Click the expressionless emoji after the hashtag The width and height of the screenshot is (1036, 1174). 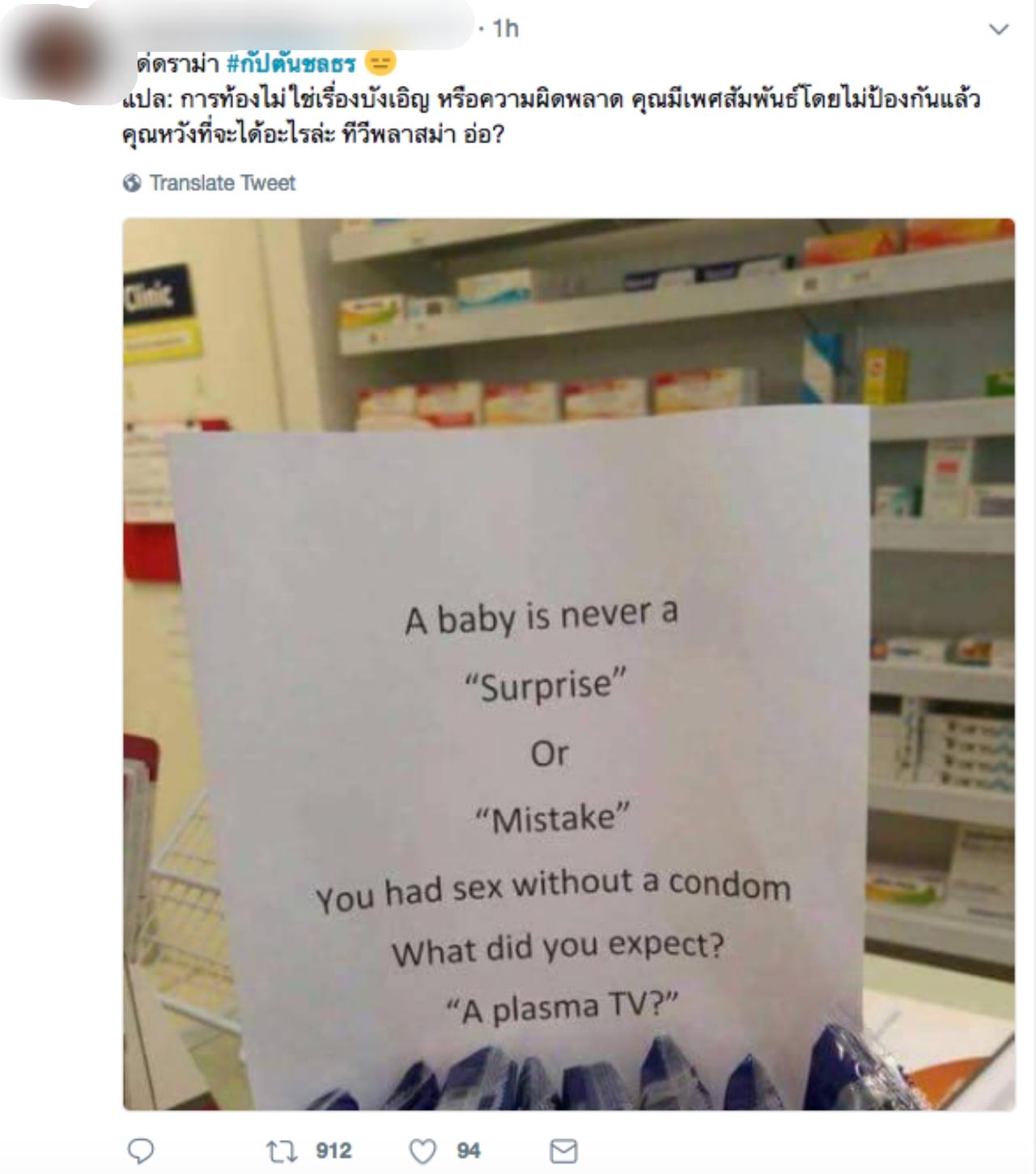pyautogui.click(x=380, y=62)
